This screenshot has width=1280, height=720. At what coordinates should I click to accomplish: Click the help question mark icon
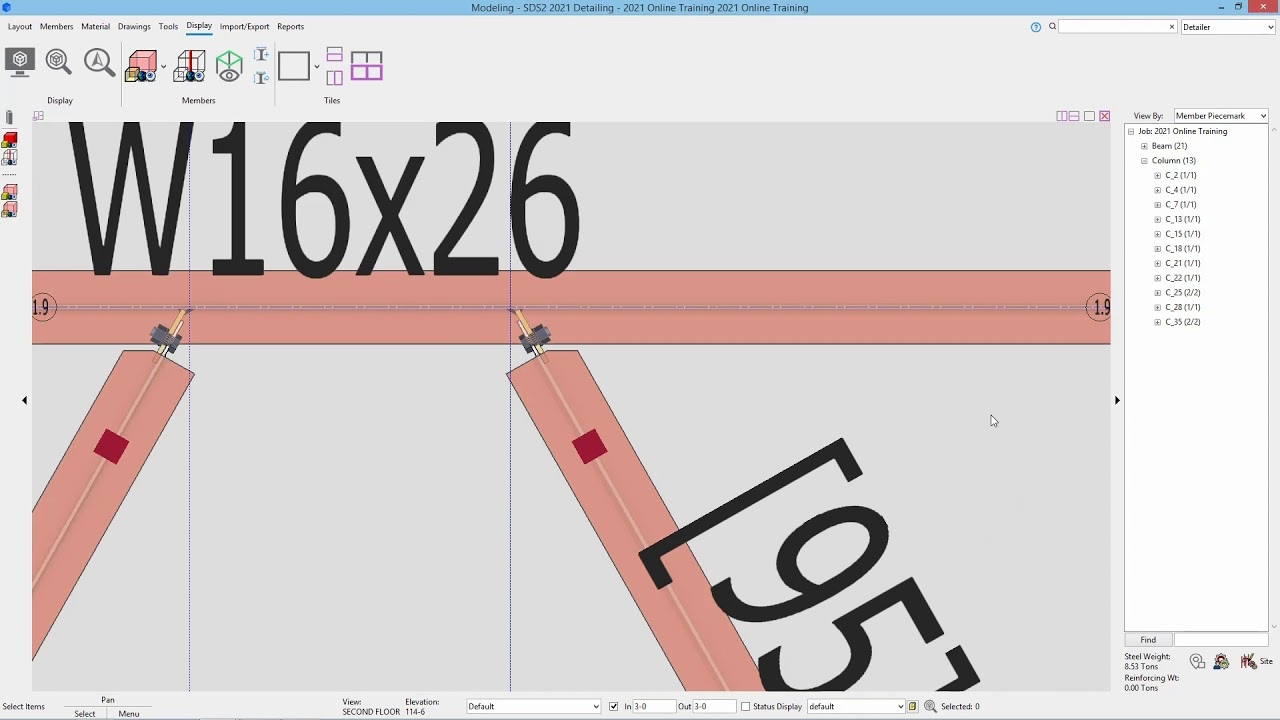(1036, 27)
